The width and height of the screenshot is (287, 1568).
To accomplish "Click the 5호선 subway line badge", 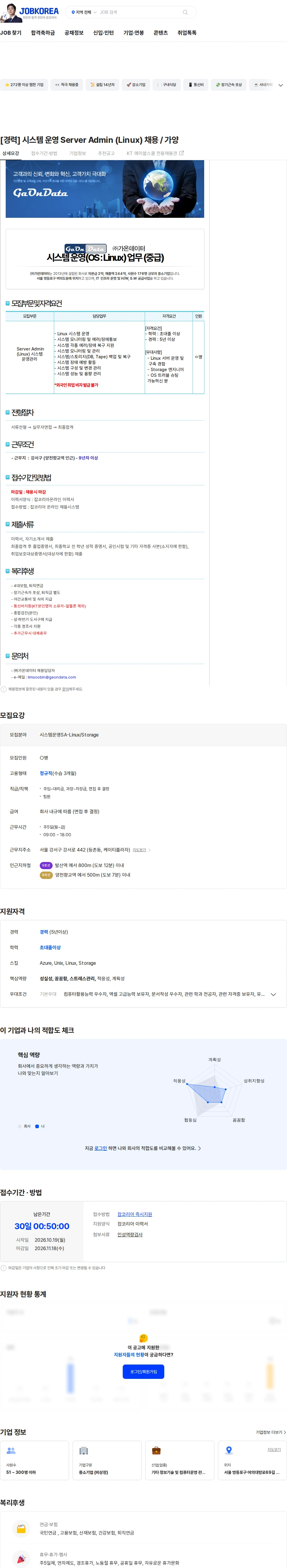I will (46, 865).
